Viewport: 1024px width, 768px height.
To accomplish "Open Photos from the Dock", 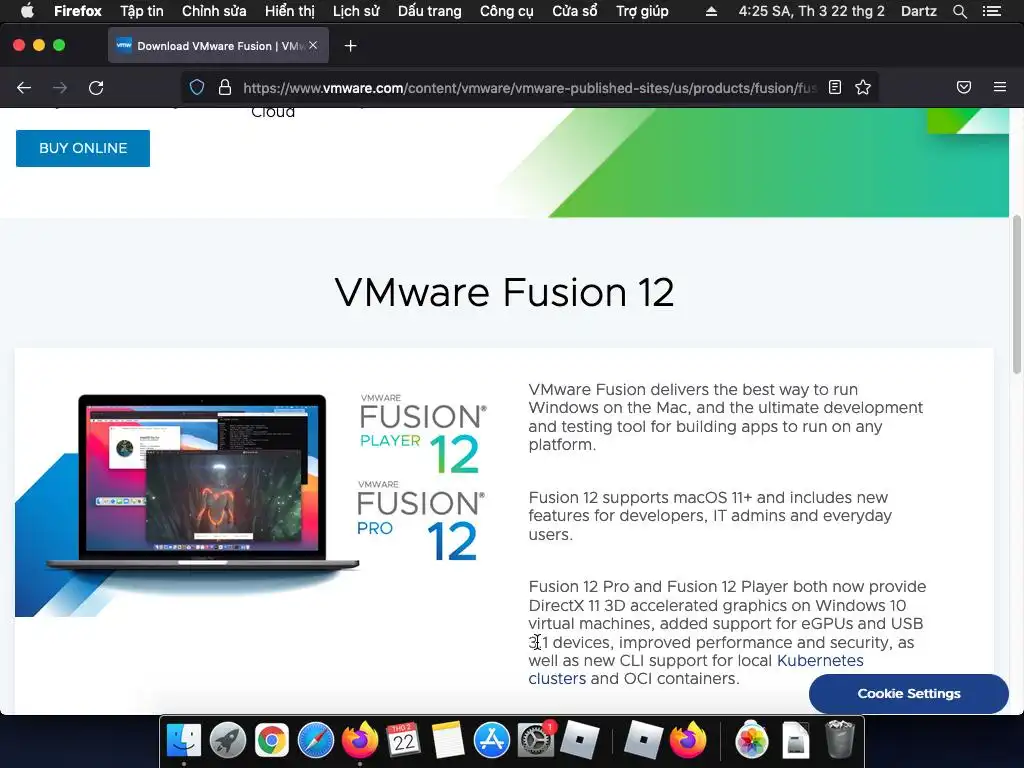I will tap(752, 740).
